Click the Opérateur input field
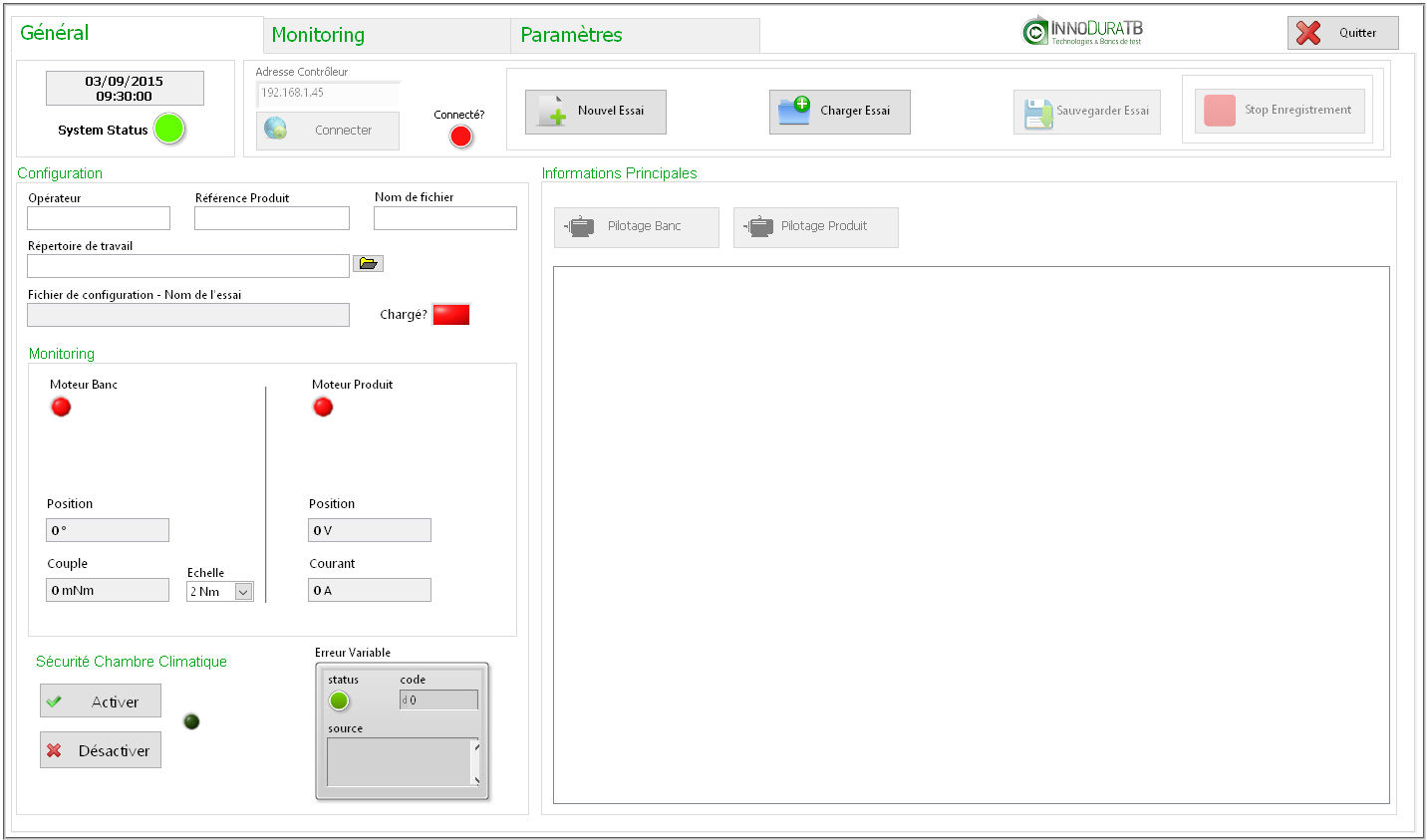This screenshot has width=1427, height=840. [99, 218]
